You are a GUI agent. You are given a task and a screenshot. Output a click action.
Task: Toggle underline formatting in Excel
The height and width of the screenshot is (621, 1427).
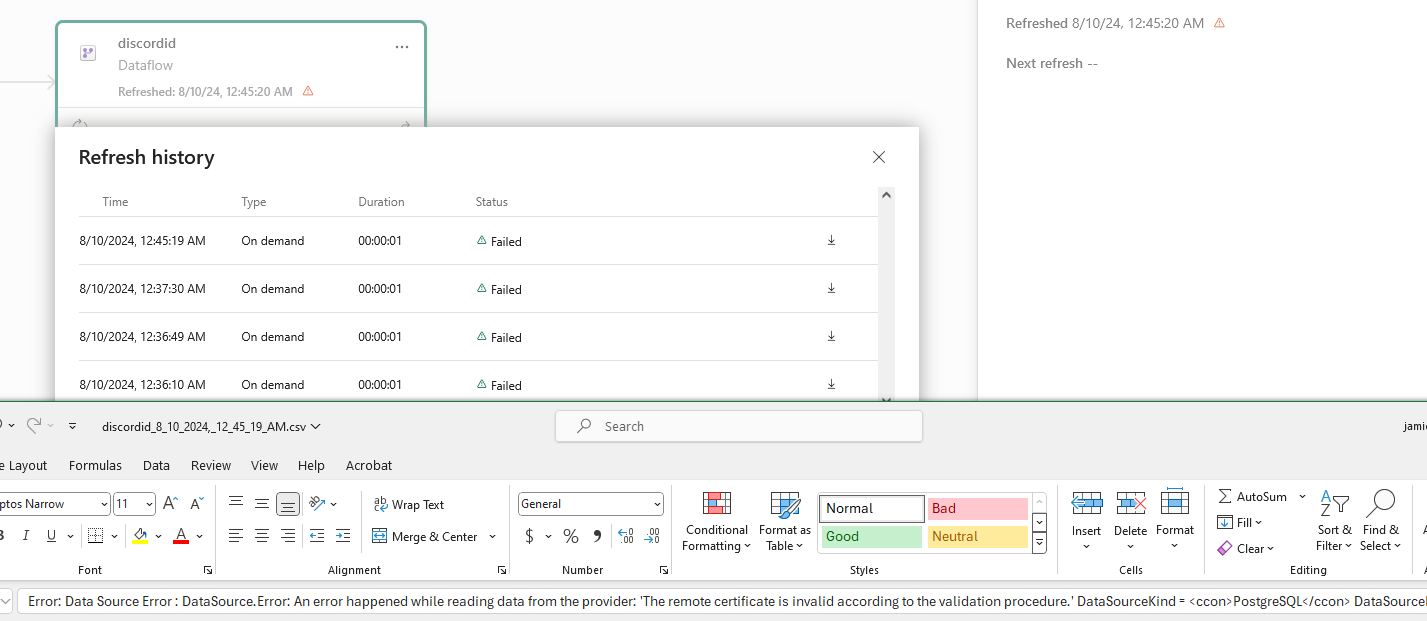point(52,536)
